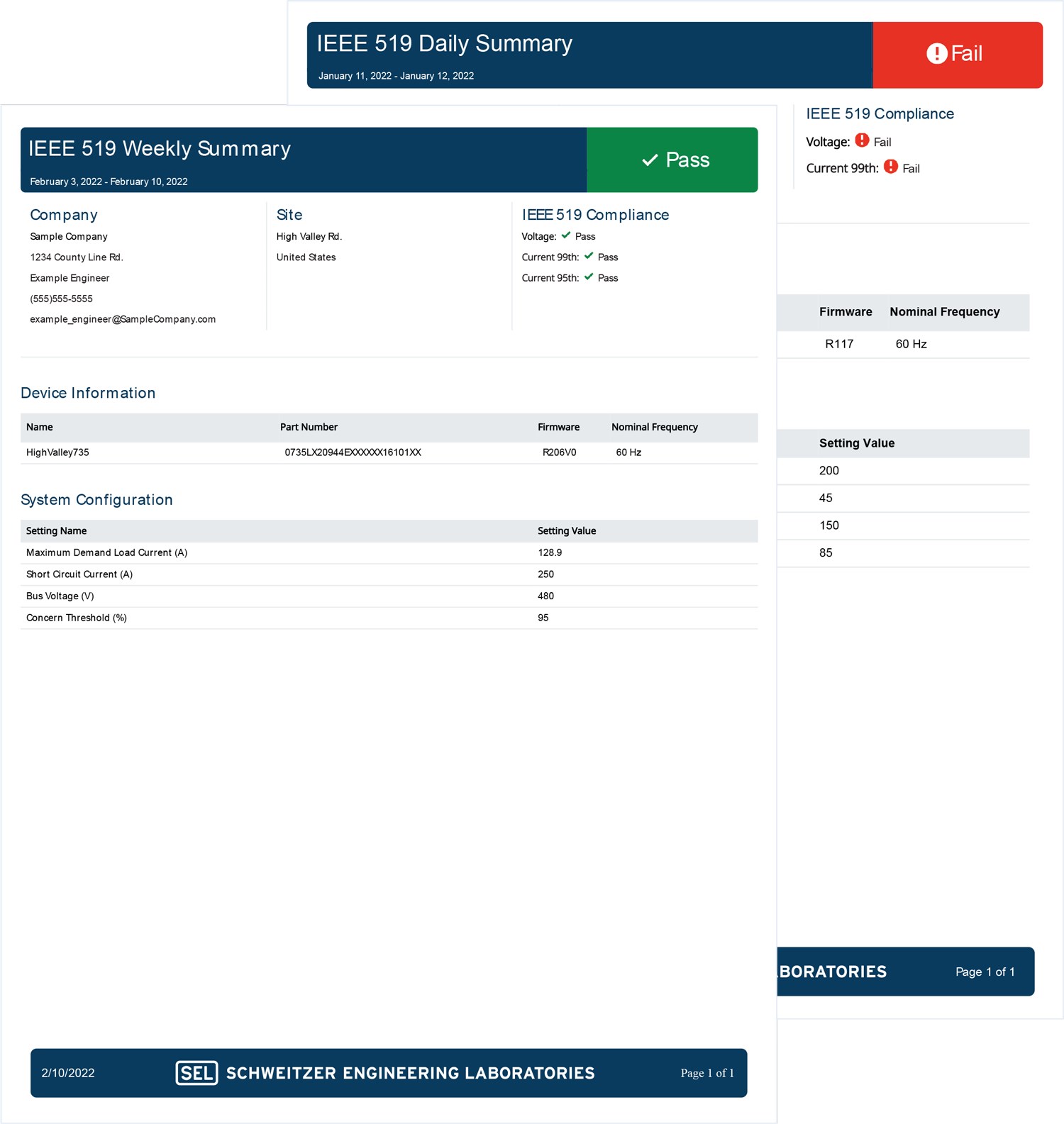Click the device name HighValley735

57,452
